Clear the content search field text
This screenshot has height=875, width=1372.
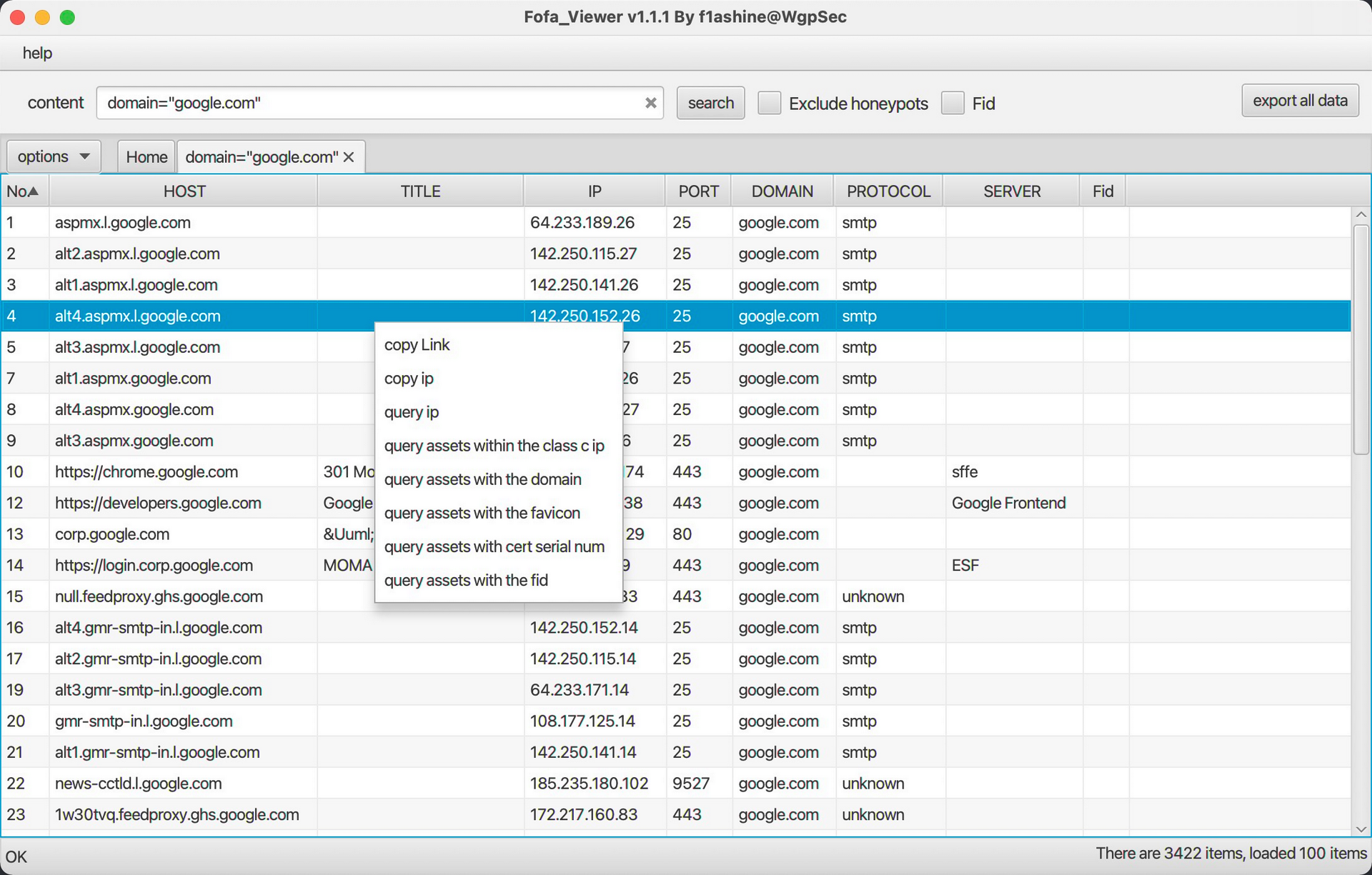pyautogui.click(x=650, y=103)
